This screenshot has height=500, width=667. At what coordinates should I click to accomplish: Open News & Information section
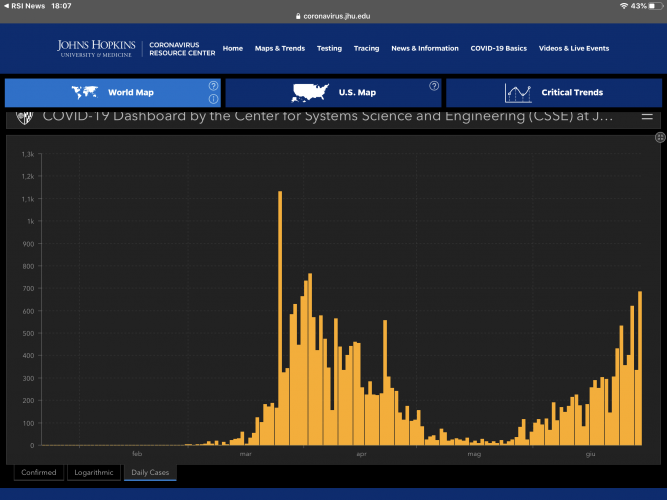tap(425, 48)
